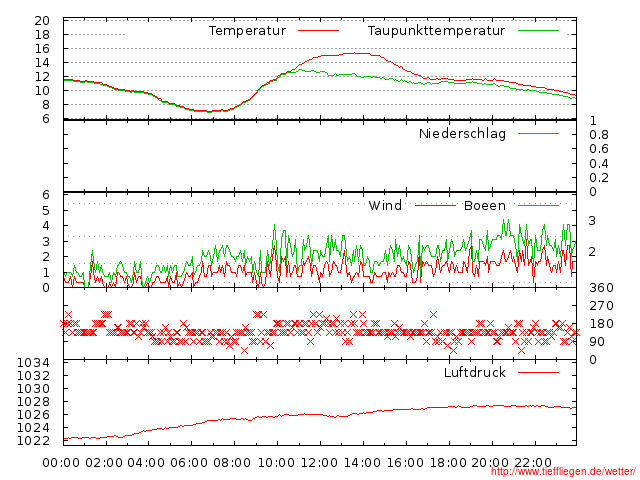Viewport: 640px width, 480px height.
Task: Click the red Wind legend line
Action: coord(435,205)
